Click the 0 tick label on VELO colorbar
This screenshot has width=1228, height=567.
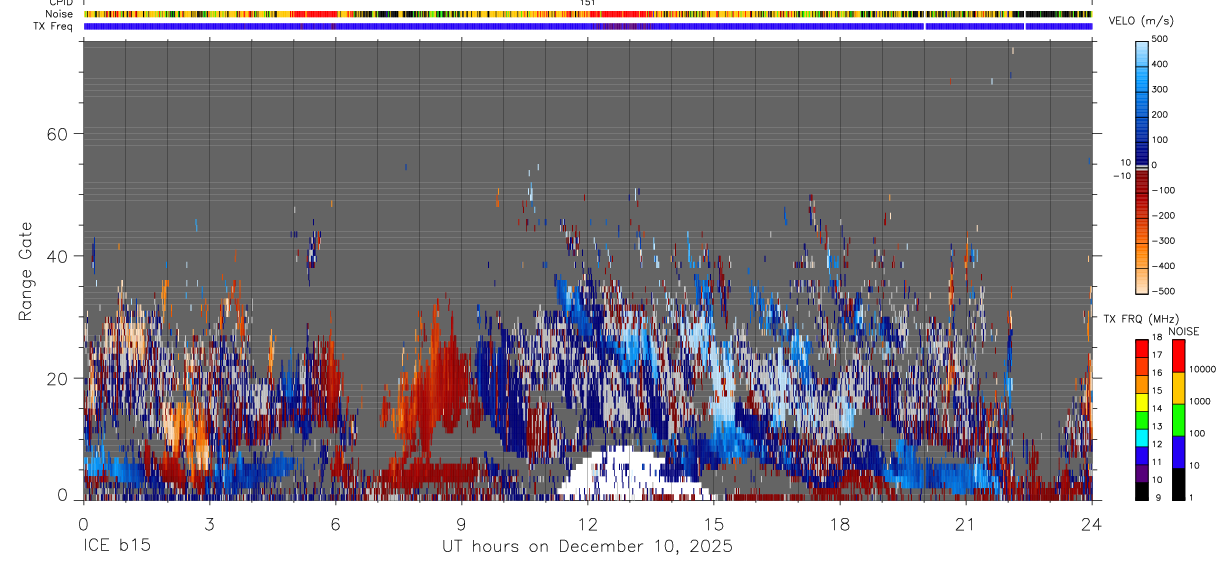pyautogui.click(x=1155, y=165)
